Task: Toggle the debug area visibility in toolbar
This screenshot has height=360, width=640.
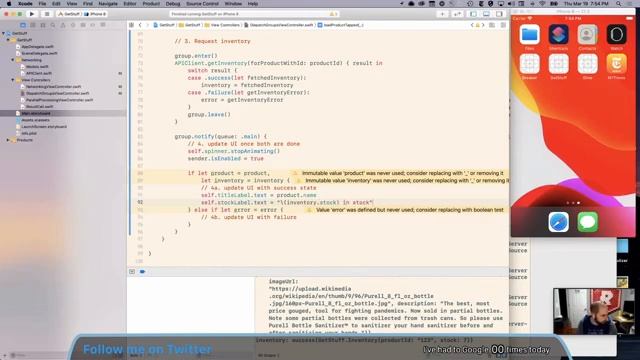Action: (486, 14)
